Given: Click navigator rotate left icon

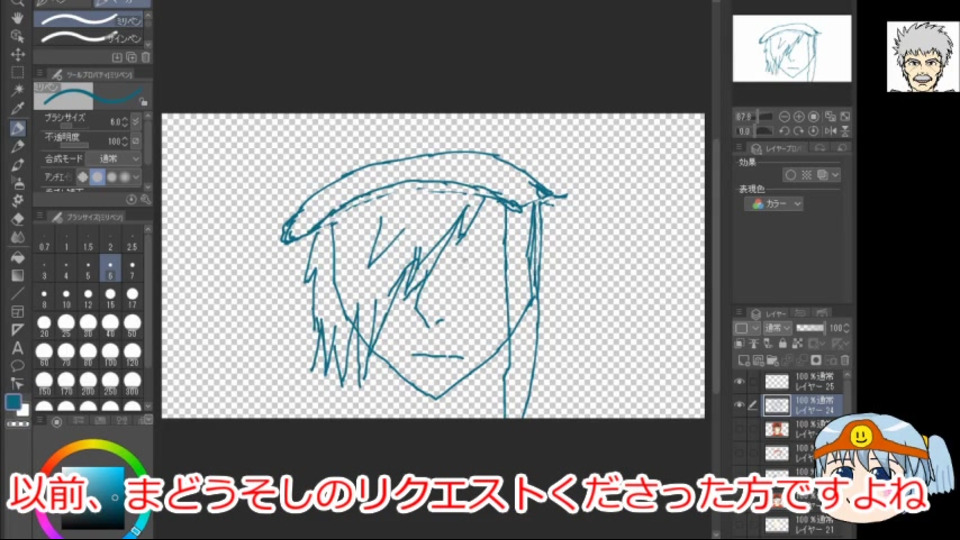Looking at the screenshot, I should tap(784, 131).
